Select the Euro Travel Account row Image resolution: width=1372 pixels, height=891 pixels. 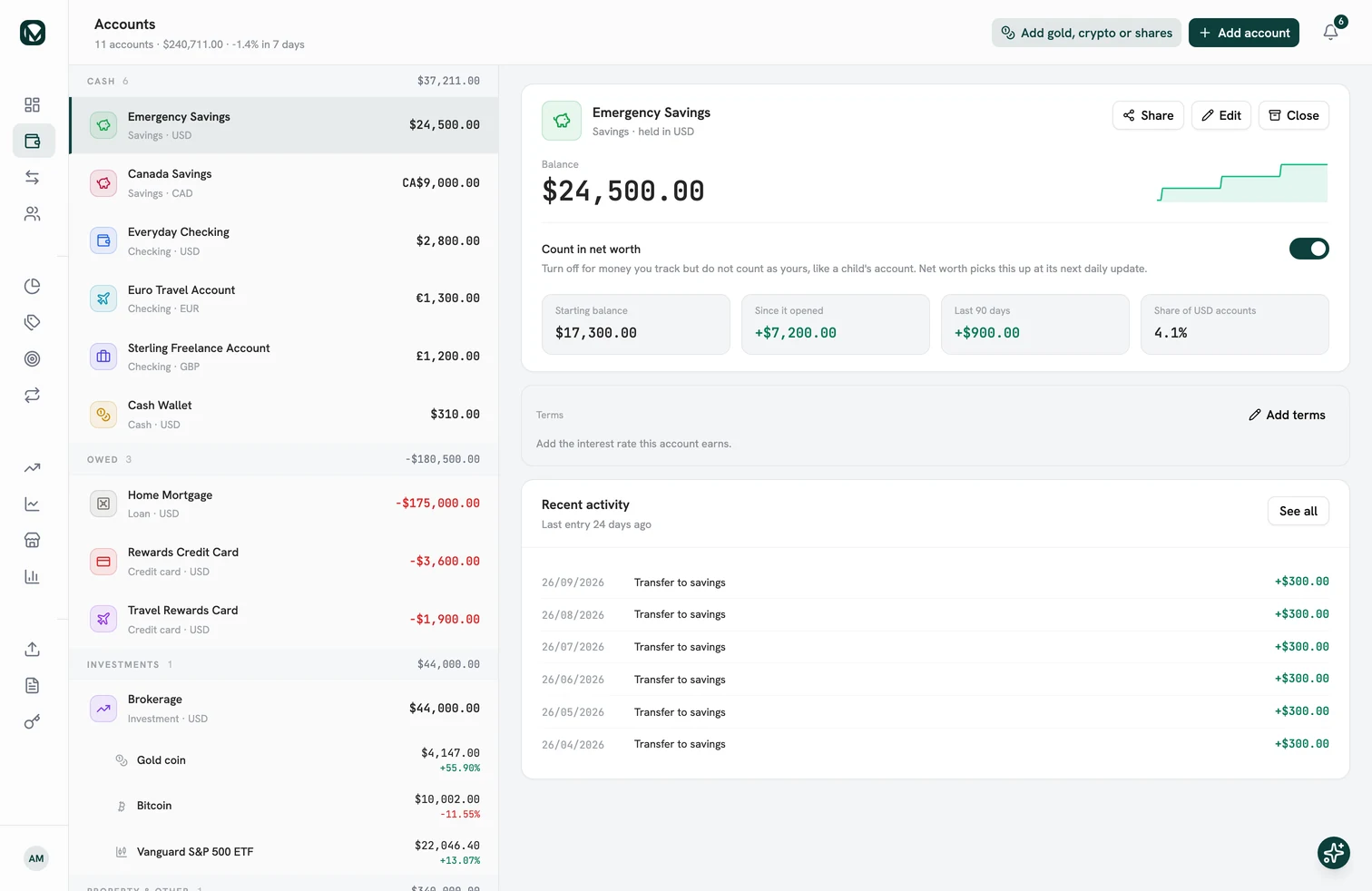tap(284, 299)
